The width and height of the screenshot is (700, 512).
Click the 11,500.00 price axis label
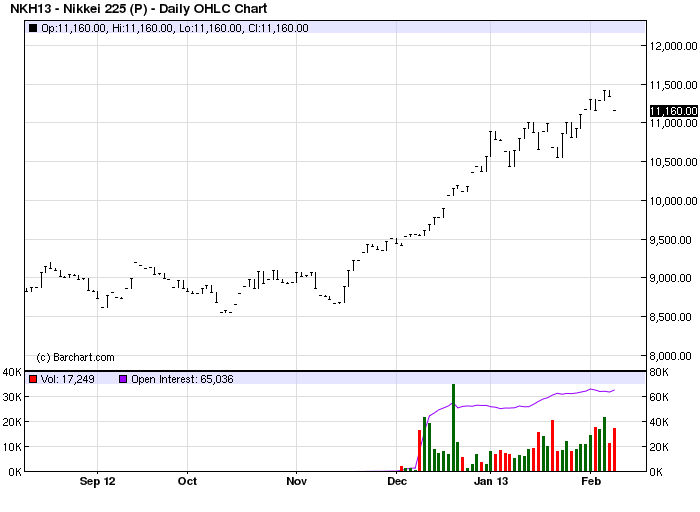674,85
